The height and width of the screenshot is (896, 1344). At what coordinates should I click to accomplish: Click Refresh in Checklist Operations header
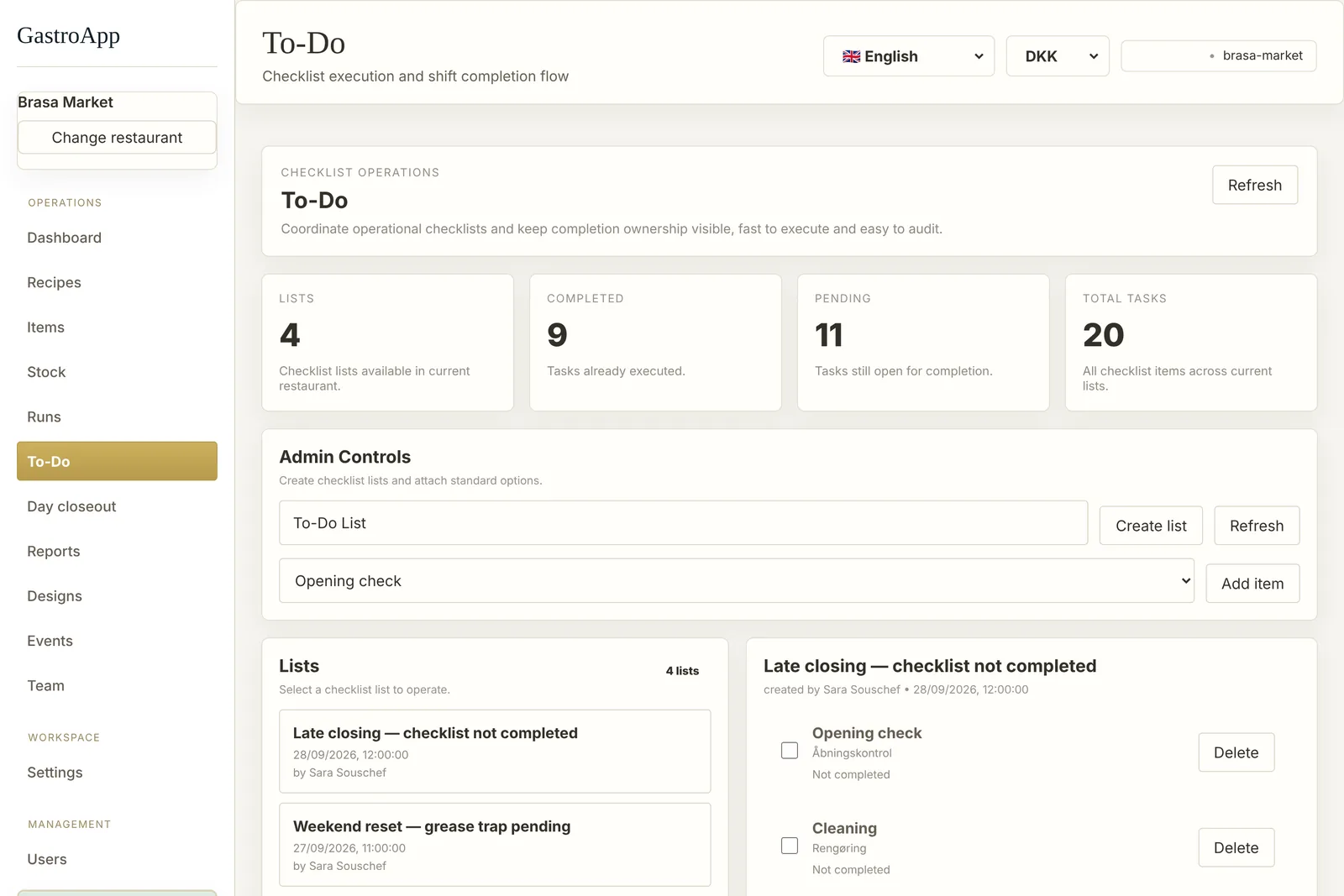click(1255, 185)
